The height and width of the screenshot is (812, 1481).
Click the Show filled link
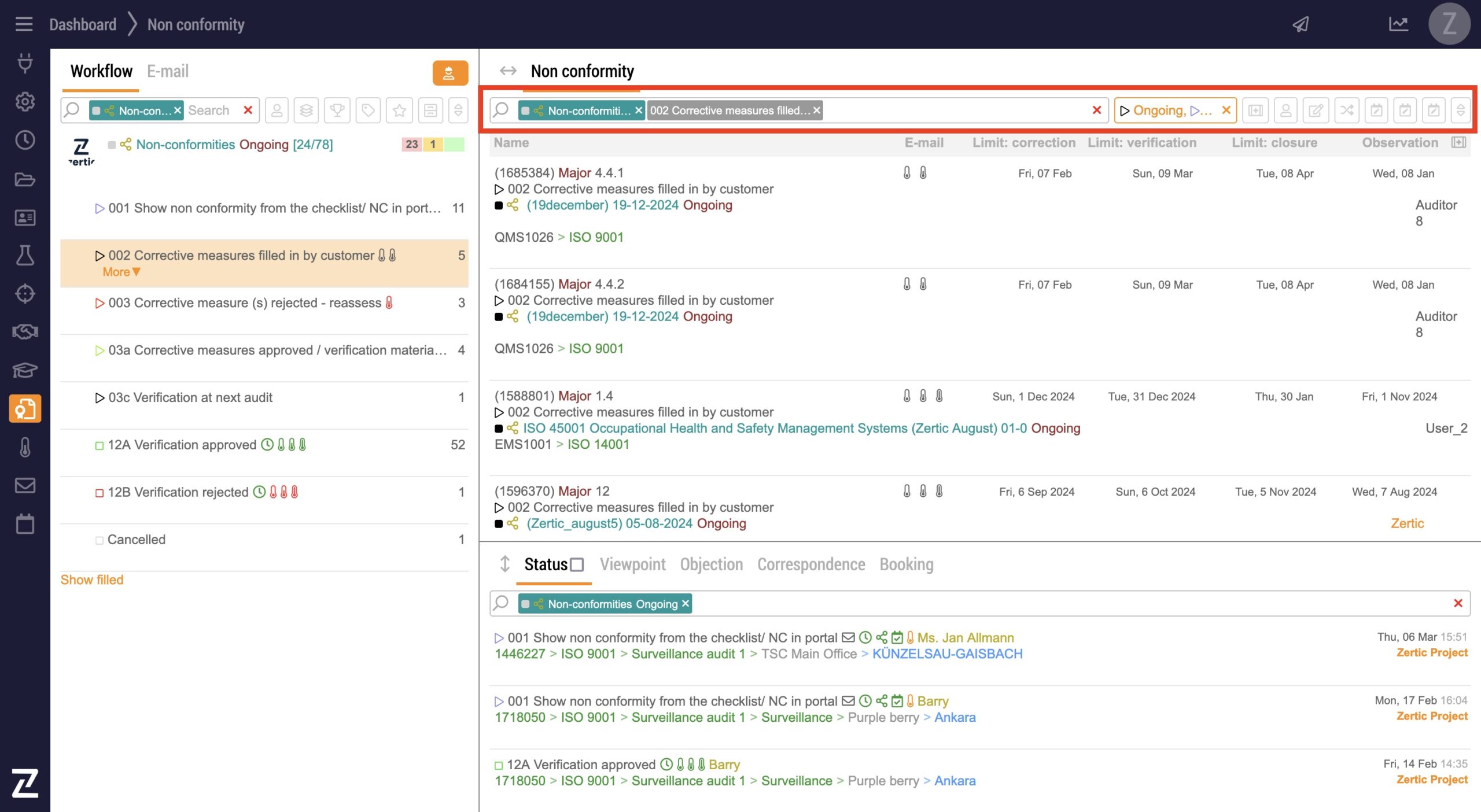coord(92,580)
